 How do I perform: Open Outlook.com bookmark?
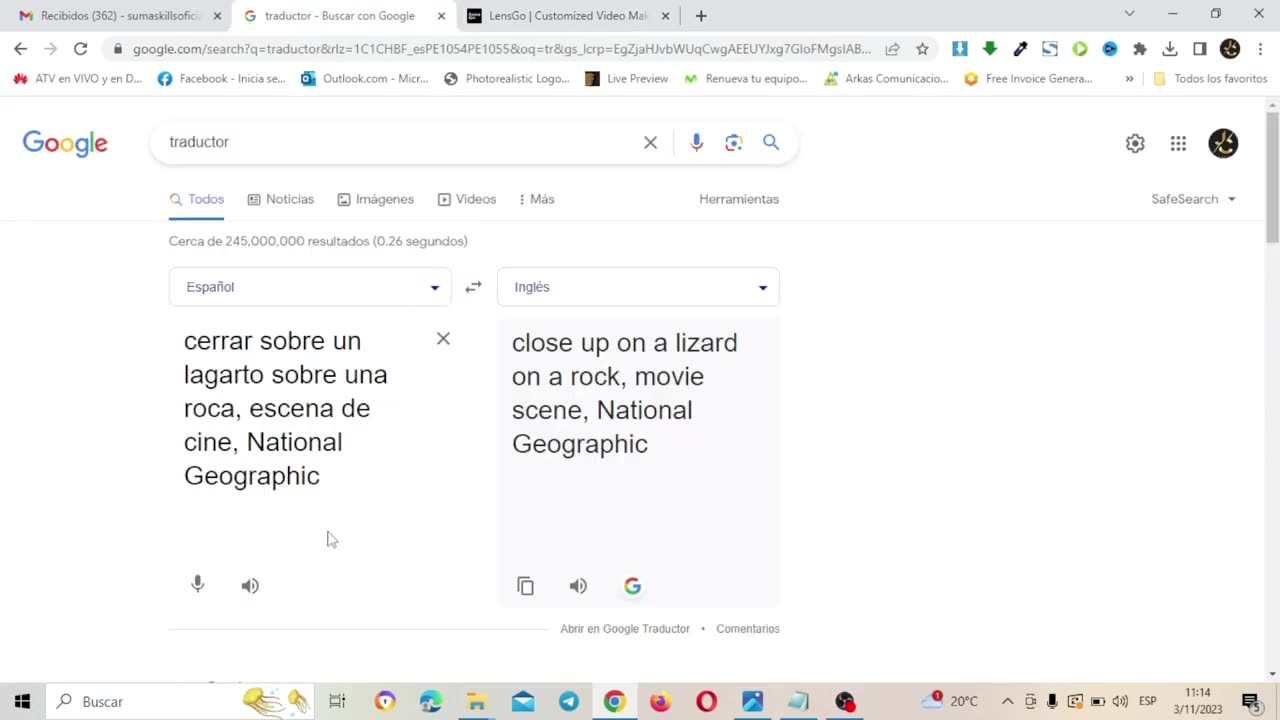pyautogui.click(x=364, y=78)
